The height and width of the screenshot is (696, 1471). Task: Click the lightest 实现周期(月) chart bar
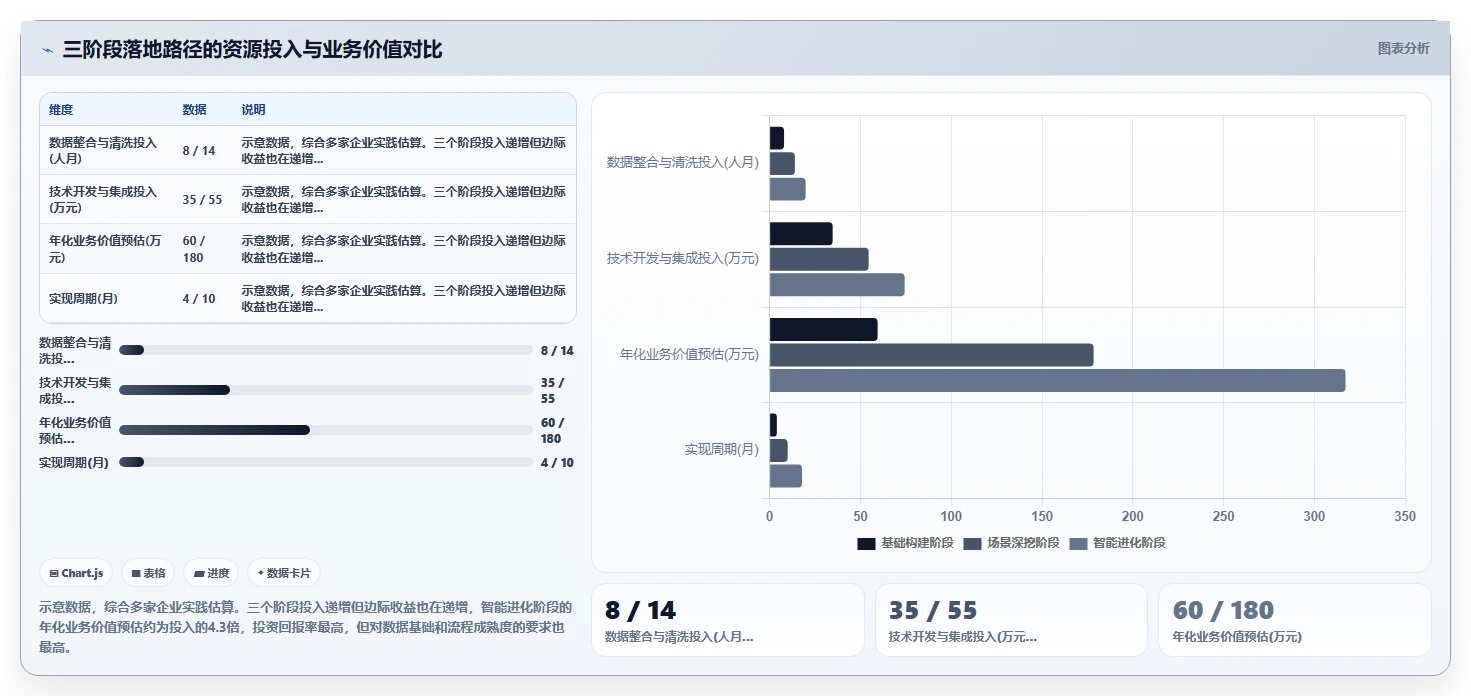coord(785,476)
